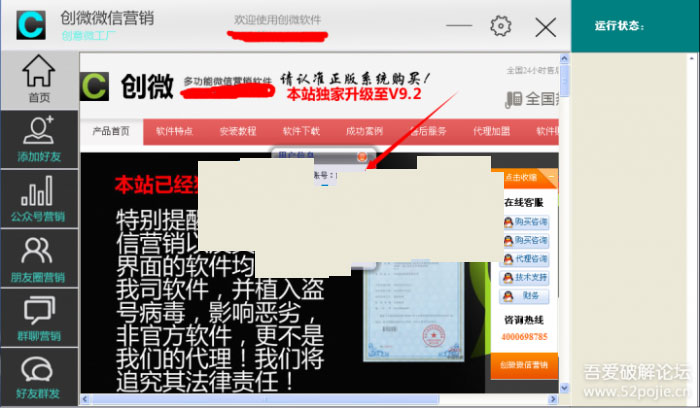Click vertical scrollbar down arrow
700x408 pixels.
point(564,387)
